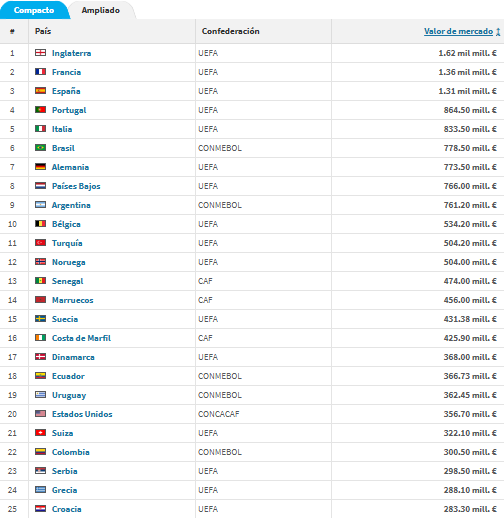
Task: Open the España team link
Action: pyautogui.click(x=66, y=91)
